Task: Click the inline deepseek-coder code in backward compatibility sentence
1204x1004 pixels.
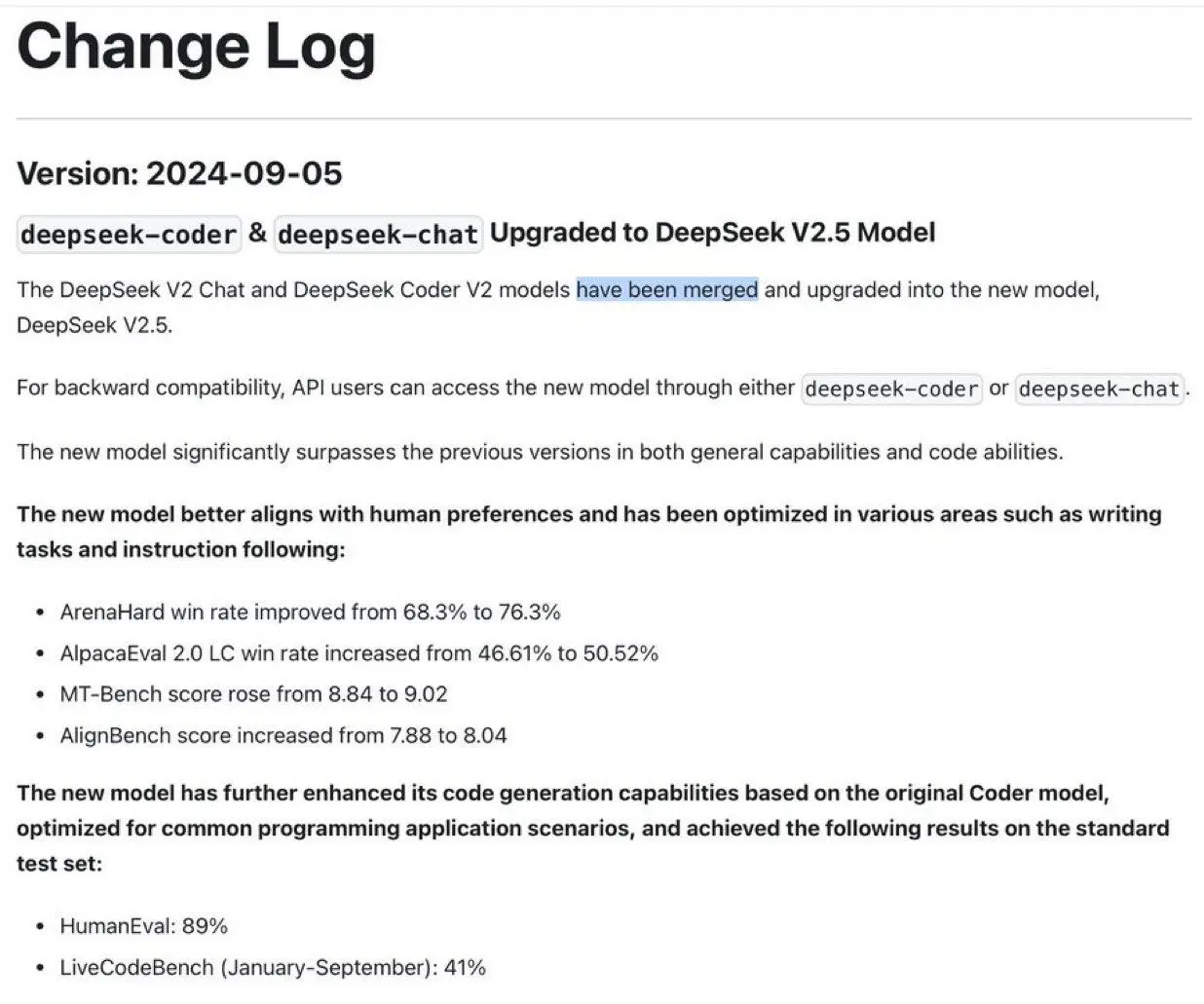Action: [x=891, y=389]
